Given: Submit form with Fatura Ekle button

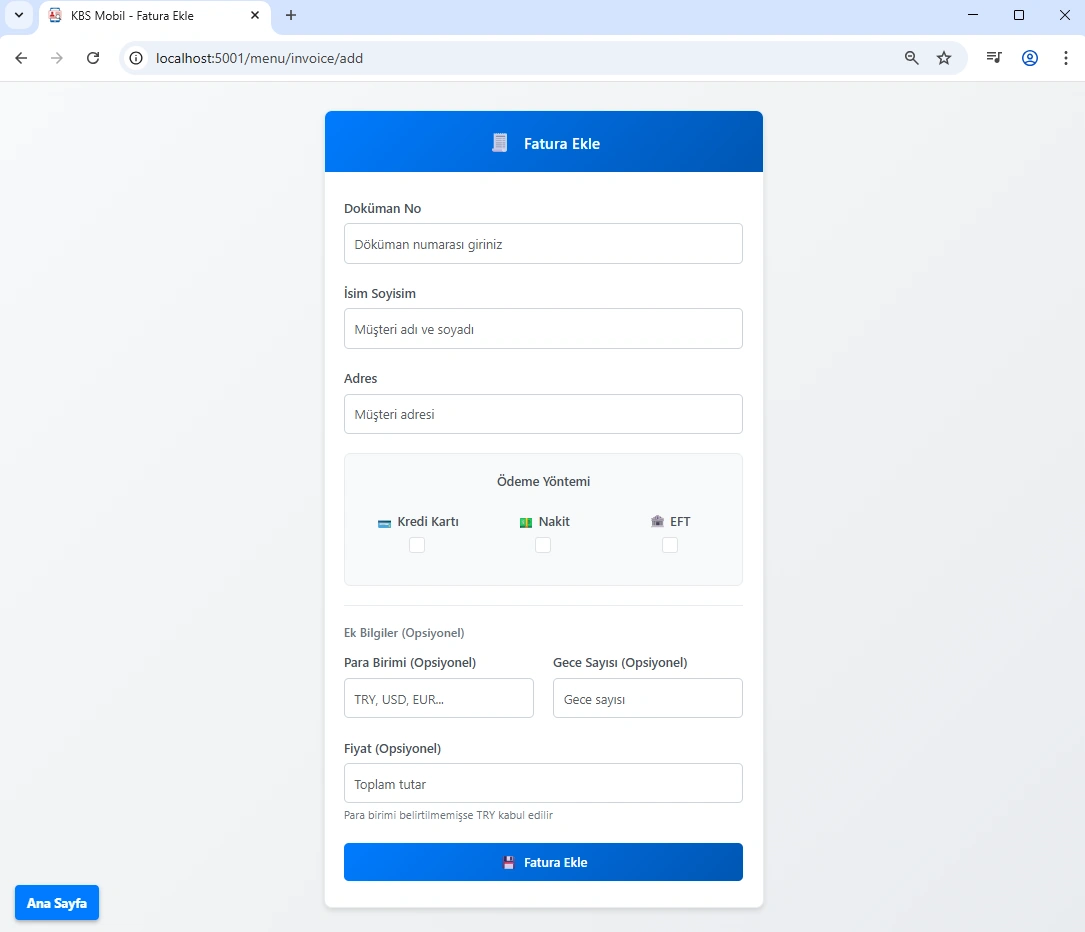Looking at the screenshot, I should coord(543,862).
